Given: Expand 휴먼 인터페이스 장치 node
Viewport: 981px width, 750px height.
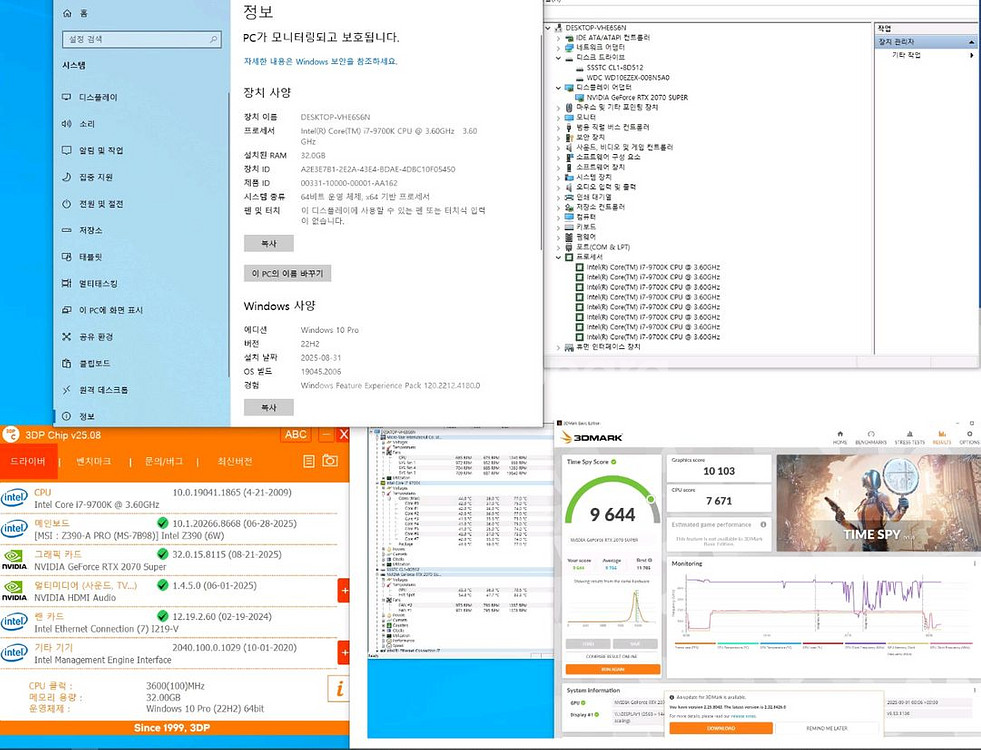Looking at the screenshot, I should point(558,347).
